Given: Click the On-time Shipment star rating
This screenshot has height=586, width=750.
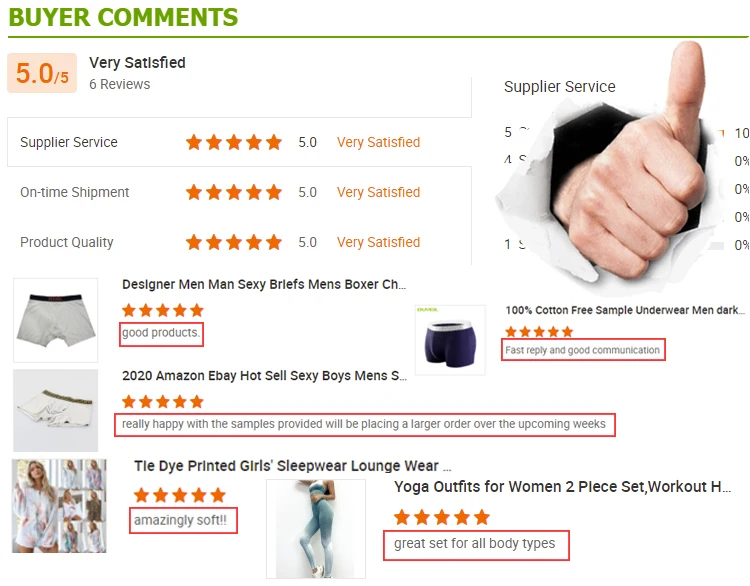Looking at the screenshot, I should (234, 192).
